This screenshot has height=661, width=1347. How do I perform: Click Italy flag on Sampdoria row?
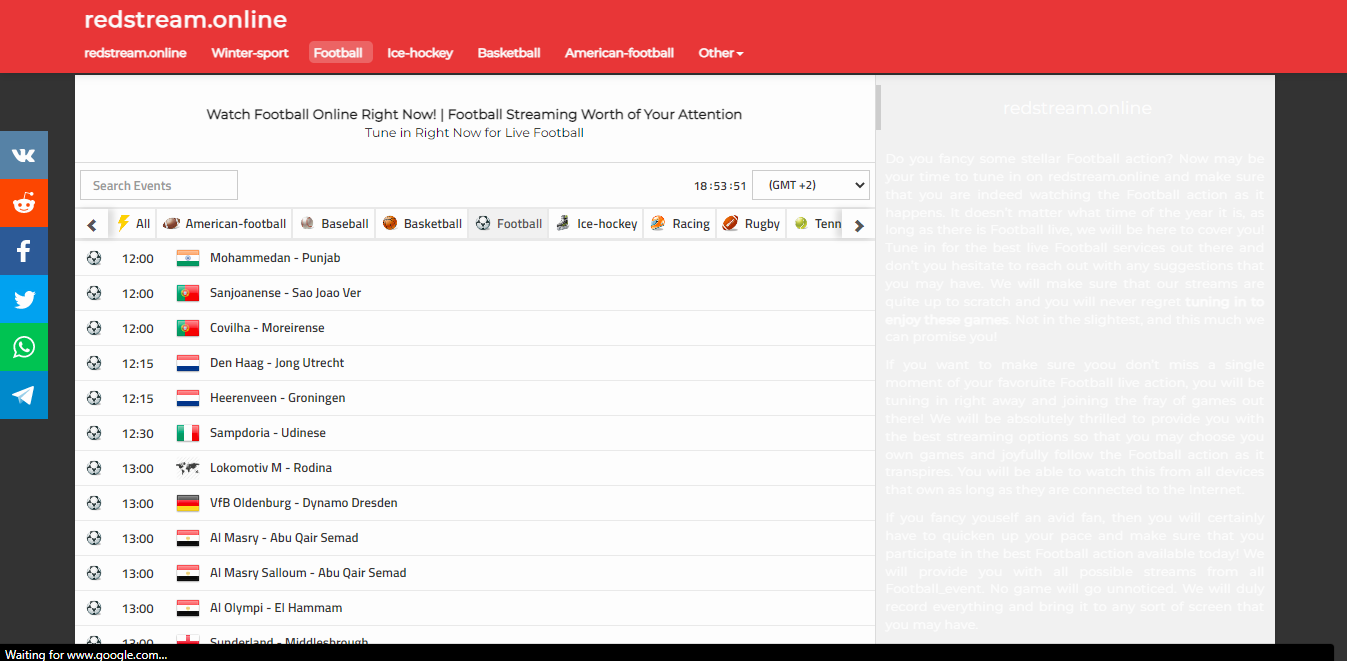188,433
